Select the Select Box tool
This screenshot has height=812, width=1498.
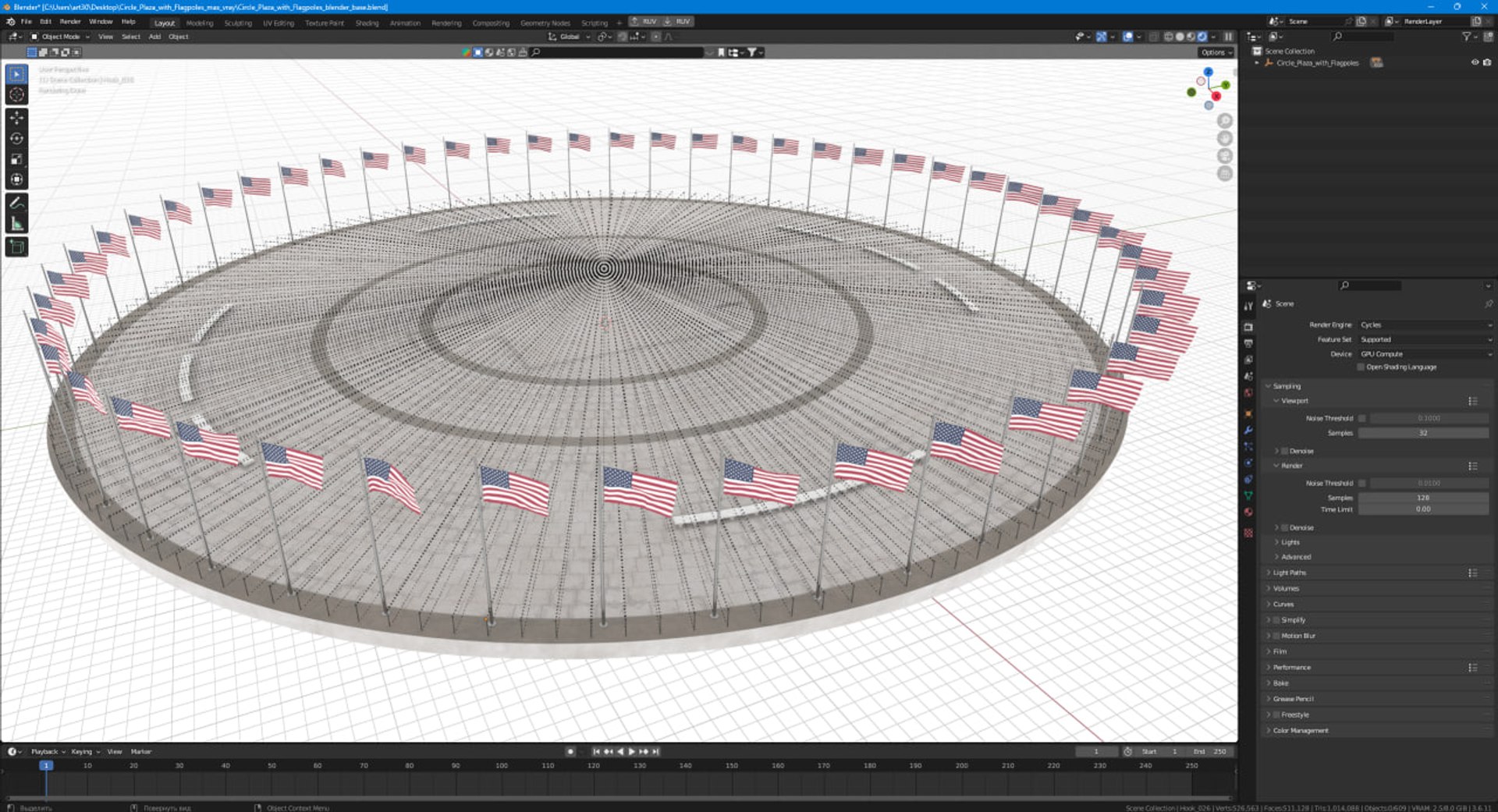16,74
